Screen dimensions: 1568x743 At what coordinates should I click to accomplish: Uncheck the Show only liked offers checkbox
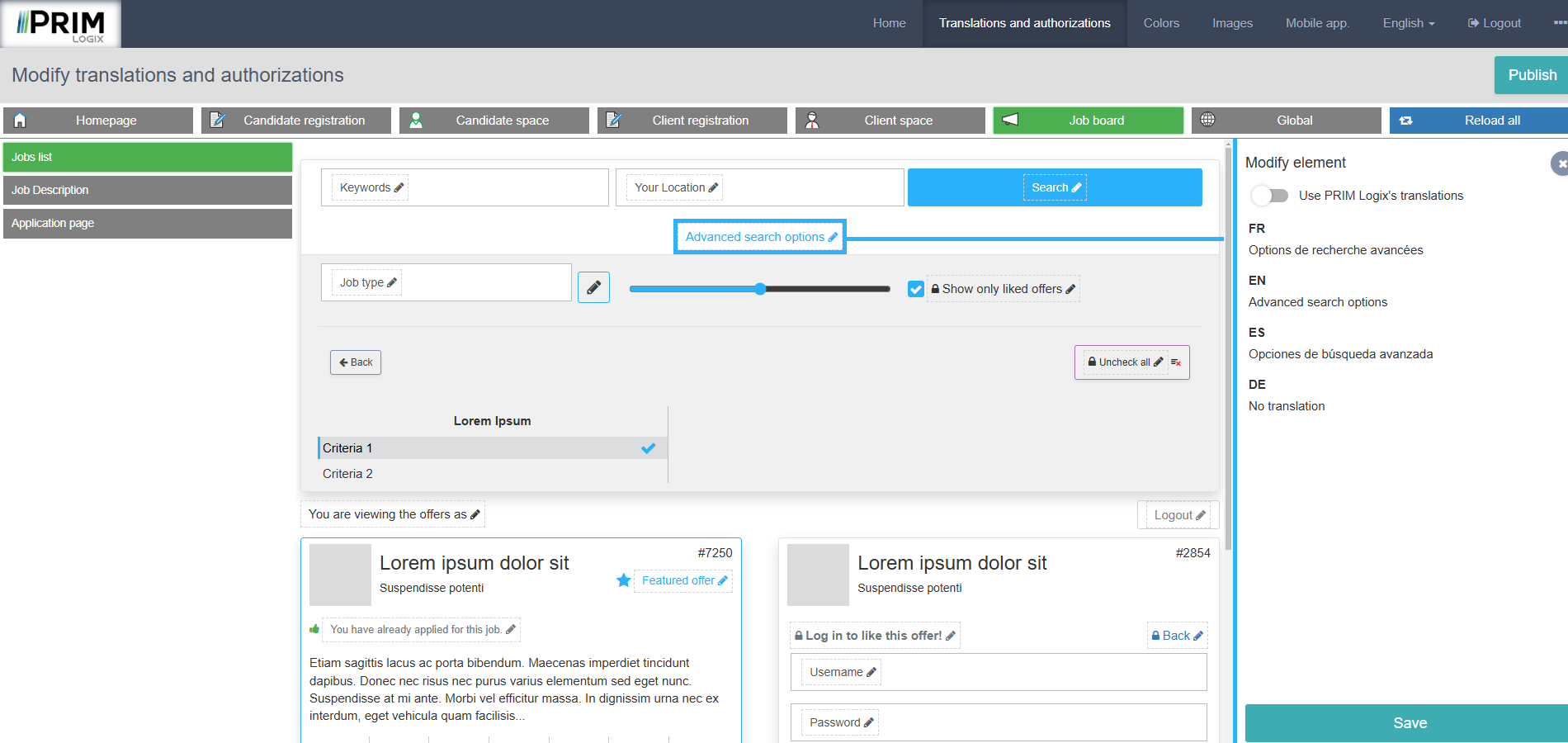[x=916, y=289]
